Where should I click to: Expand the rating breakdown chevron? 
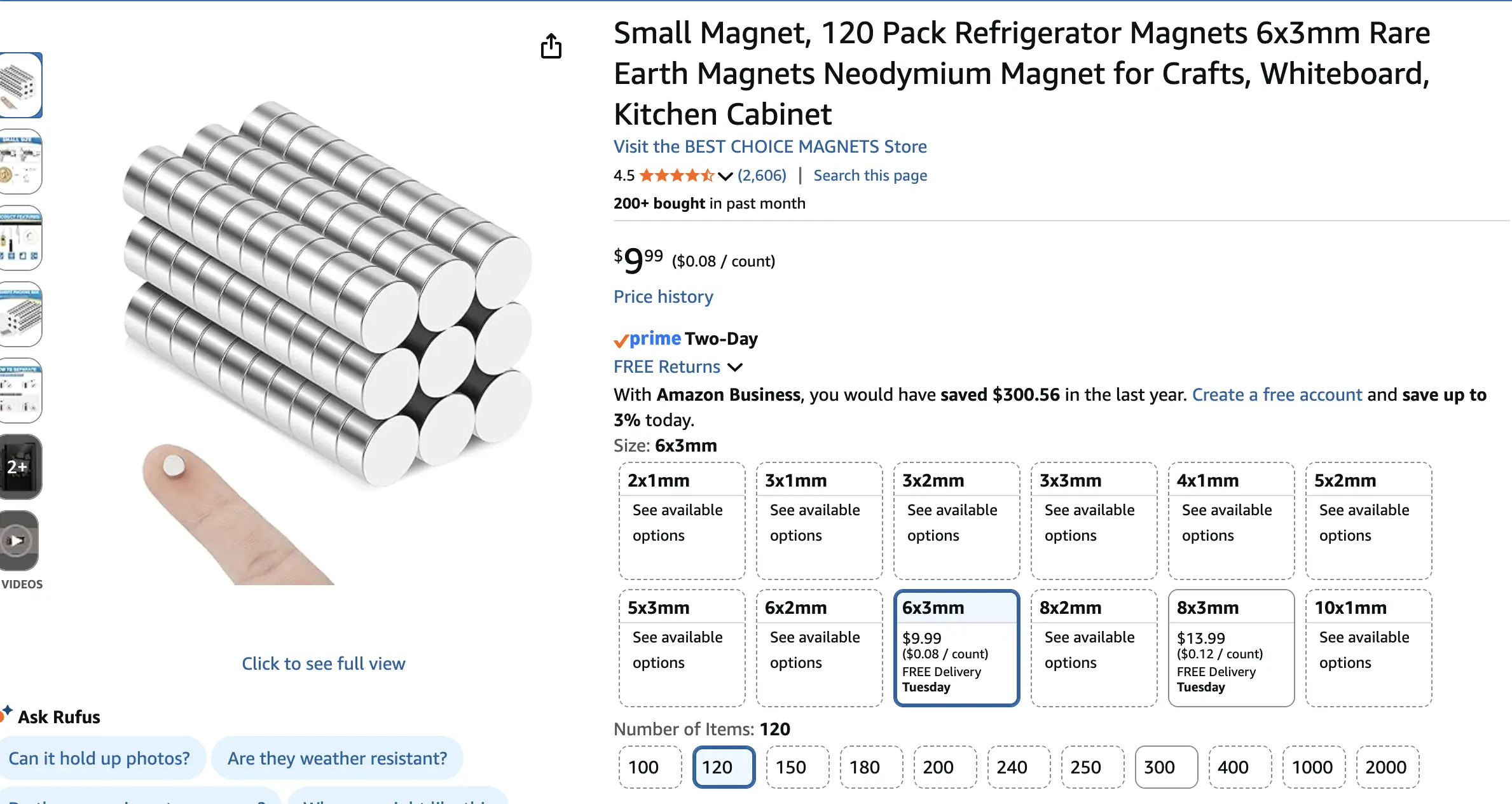click(x=725, y=176)
